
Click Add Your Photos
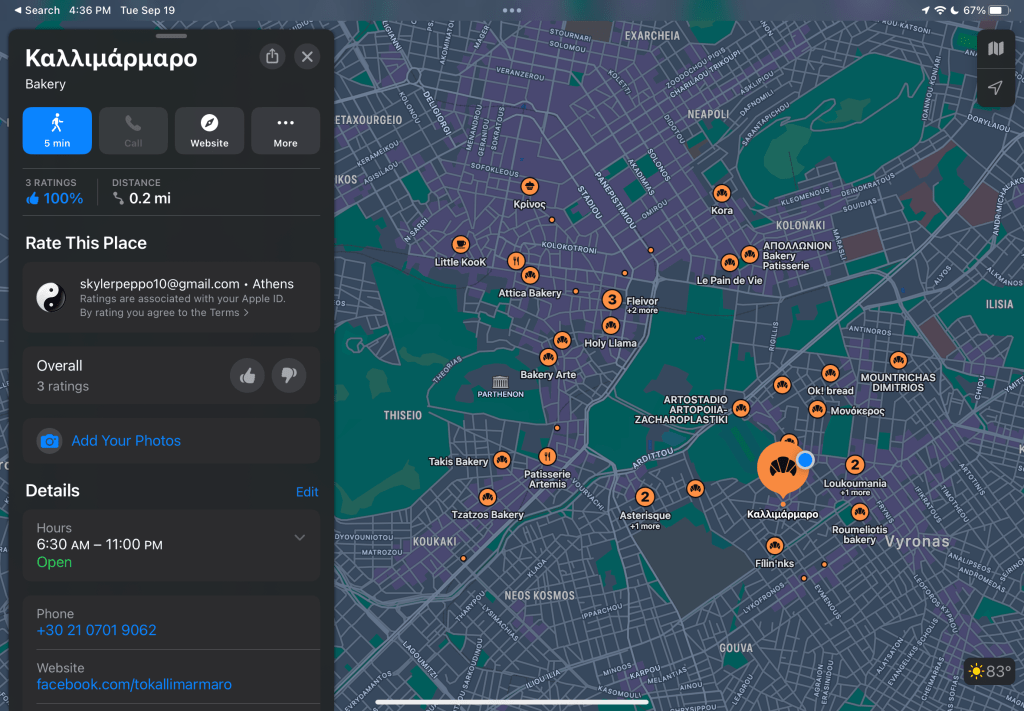125,441
